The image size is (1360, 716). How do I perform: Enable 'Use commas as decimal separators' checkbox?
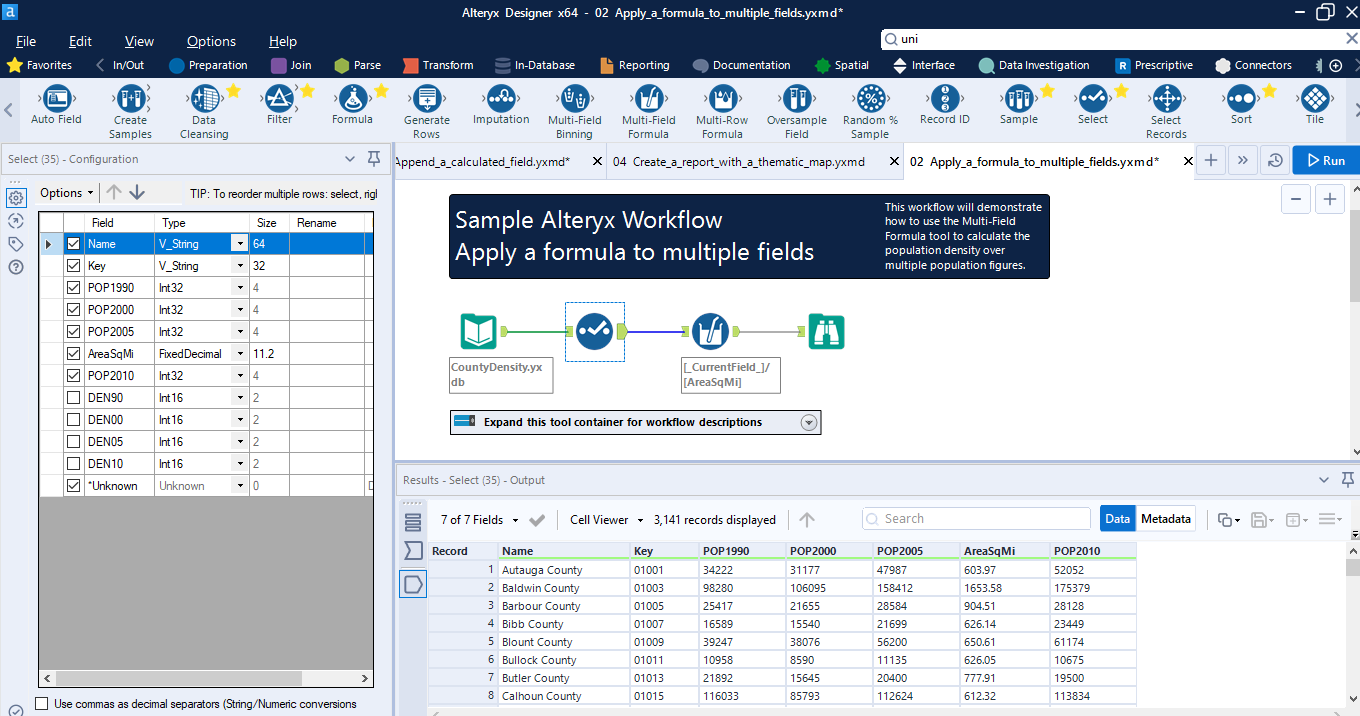tap(41, 704)
